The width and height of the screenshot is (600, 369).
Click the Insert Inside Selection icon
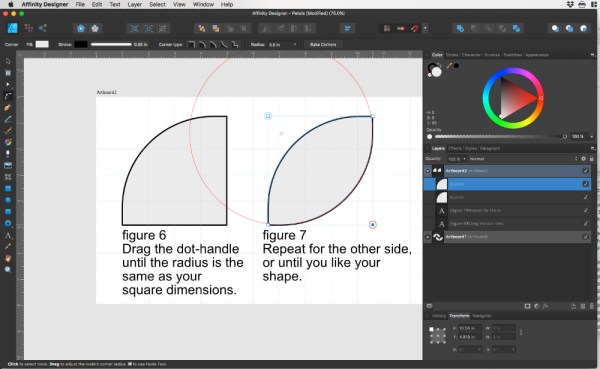click(x=584, y=28)
